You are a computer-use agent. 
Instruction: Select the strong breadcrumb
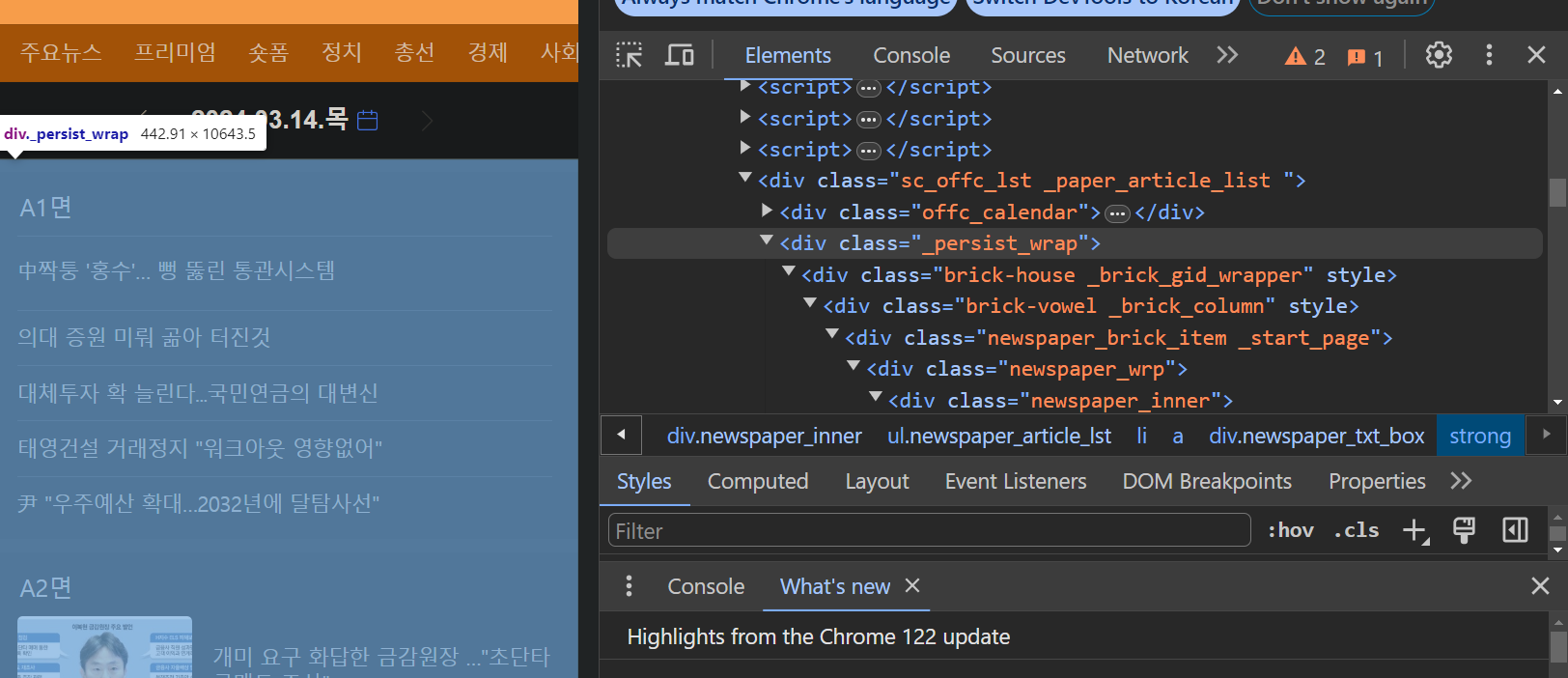[1480, 436]
